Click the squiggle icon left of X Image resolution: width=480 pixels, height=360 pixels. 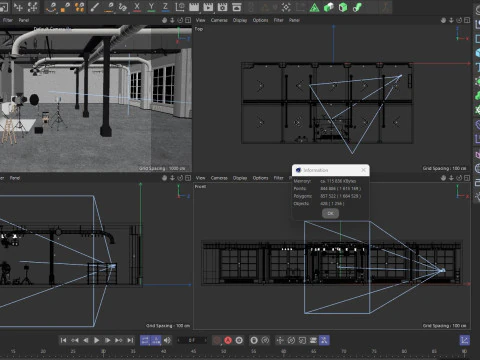(x=123, y=7)
